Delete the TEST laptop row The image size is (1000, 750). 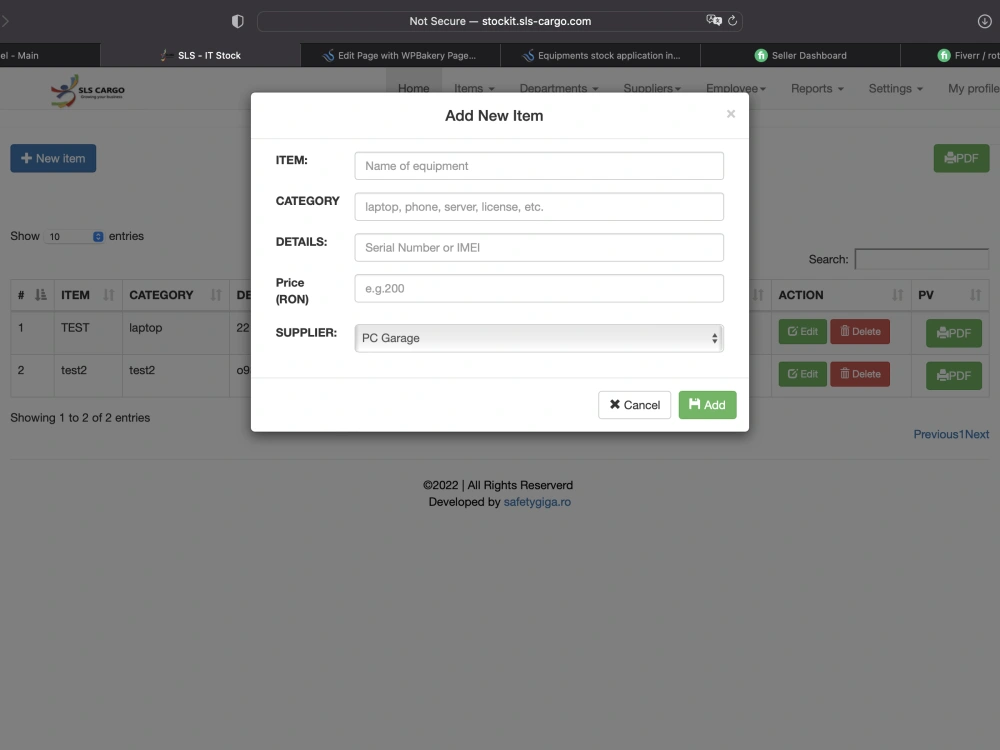[860, 332]
